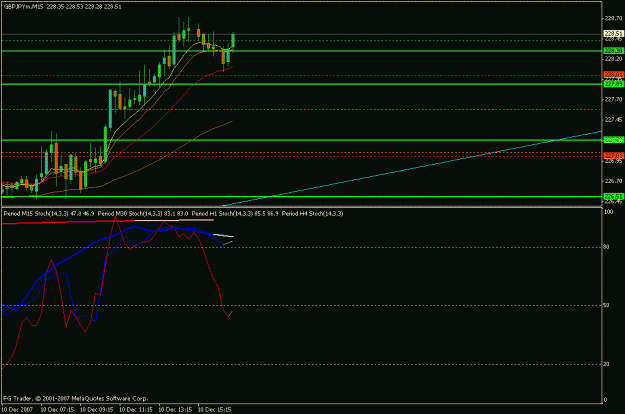Image resolution: width=625 pixels, height=414 pixels.
Task: Click the 10 Dec 2007 date label
Action: (x=17, y=409)
